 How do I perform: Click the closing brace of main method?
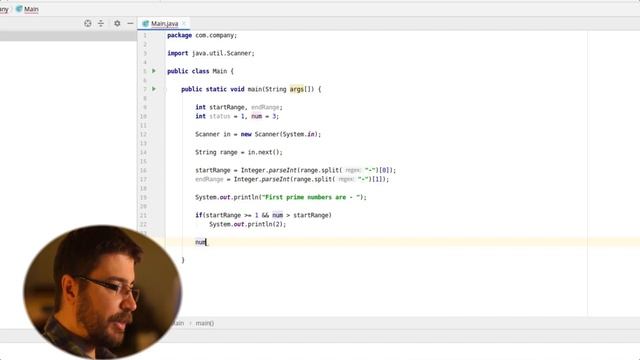[183, 260]
